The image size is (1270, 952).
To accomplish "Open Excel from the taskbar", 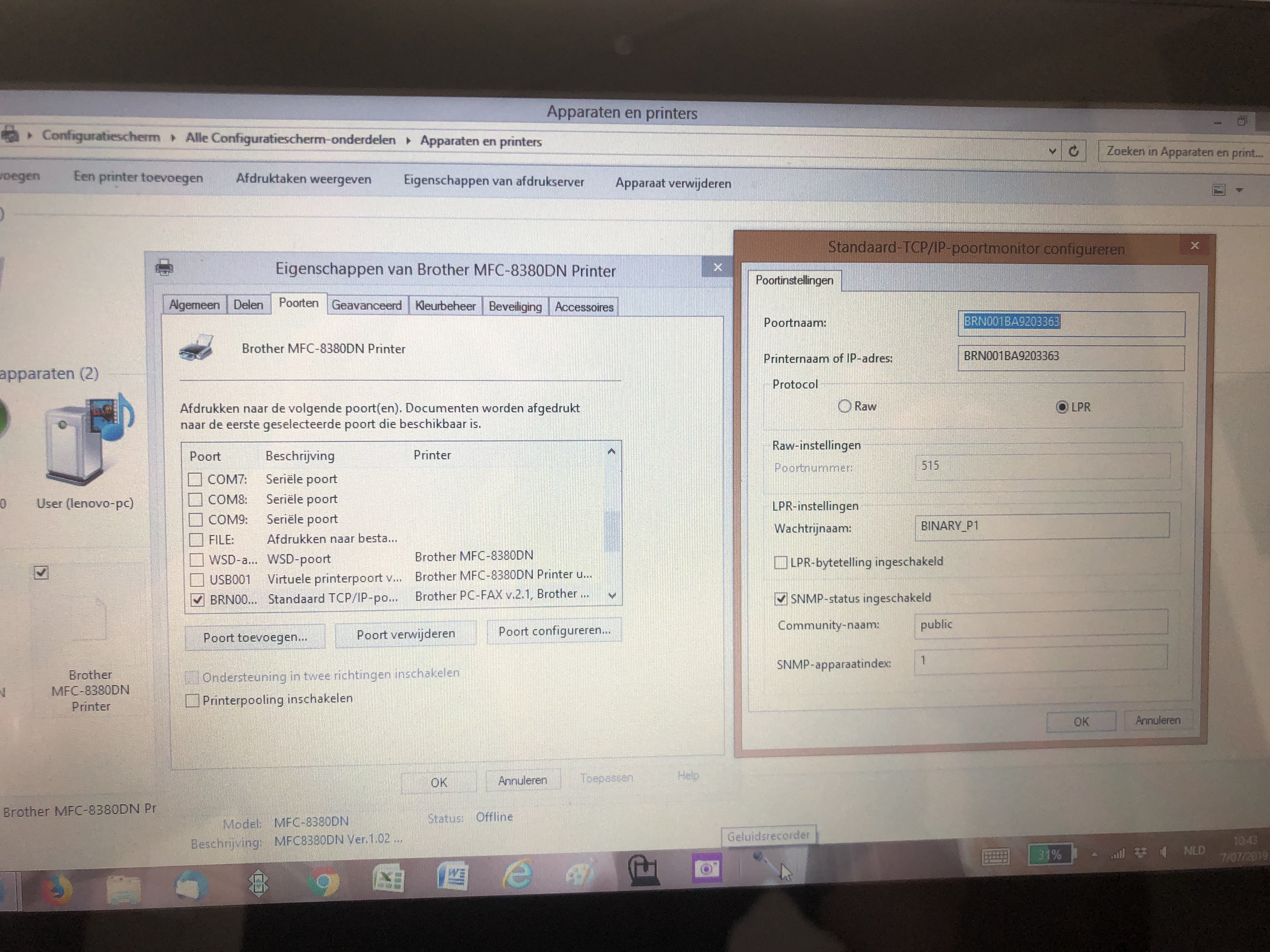I will (389, 878).
